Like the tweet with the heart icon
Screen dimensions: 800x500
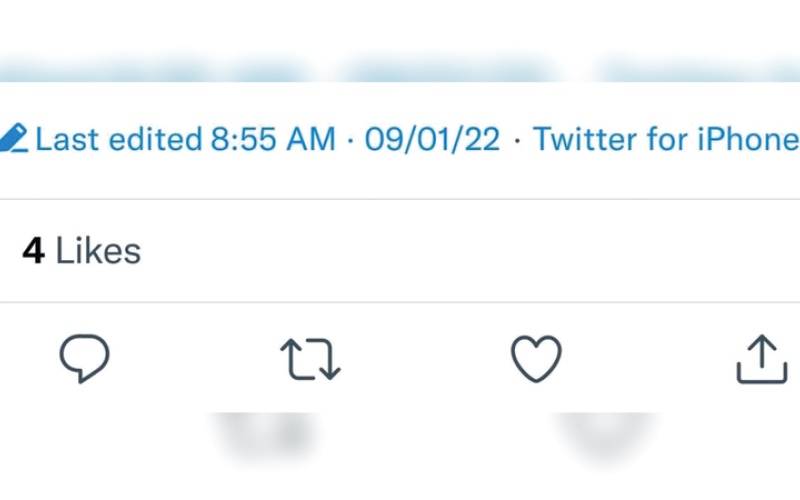click(536, 359)
